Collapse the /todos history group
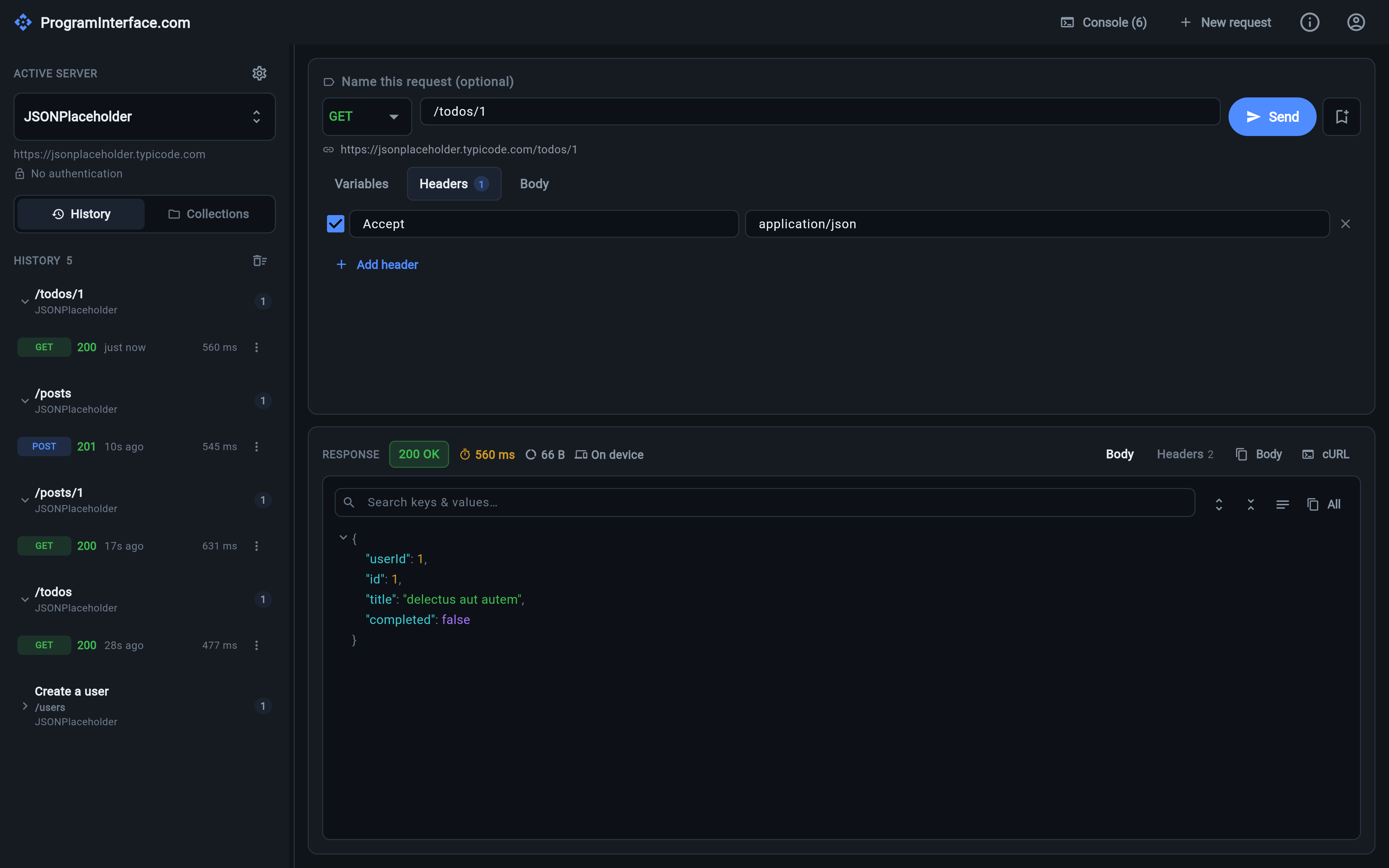The width and height of the screenshot is (1389, 868). (x=25, y=599)
